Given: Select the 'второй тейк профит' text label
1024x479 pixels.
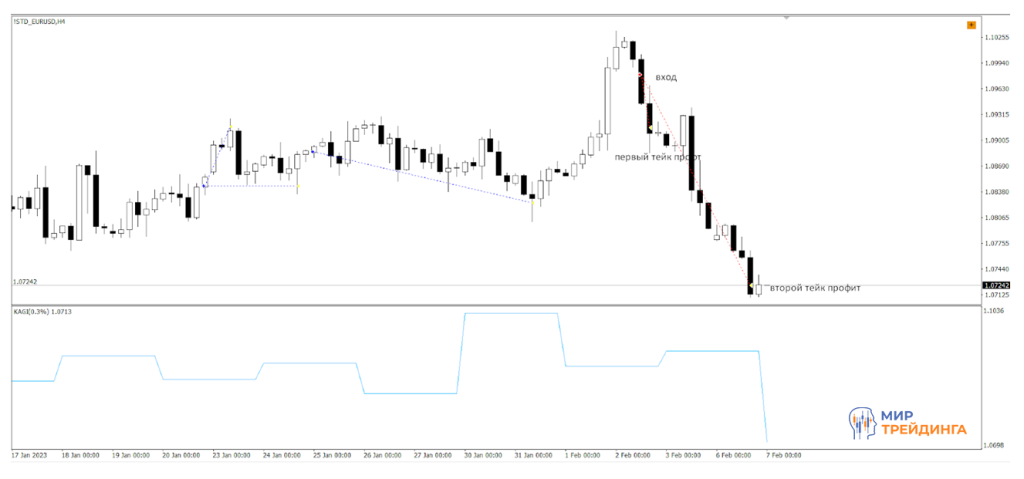Looking at the screenshot, I should point(815,288).
